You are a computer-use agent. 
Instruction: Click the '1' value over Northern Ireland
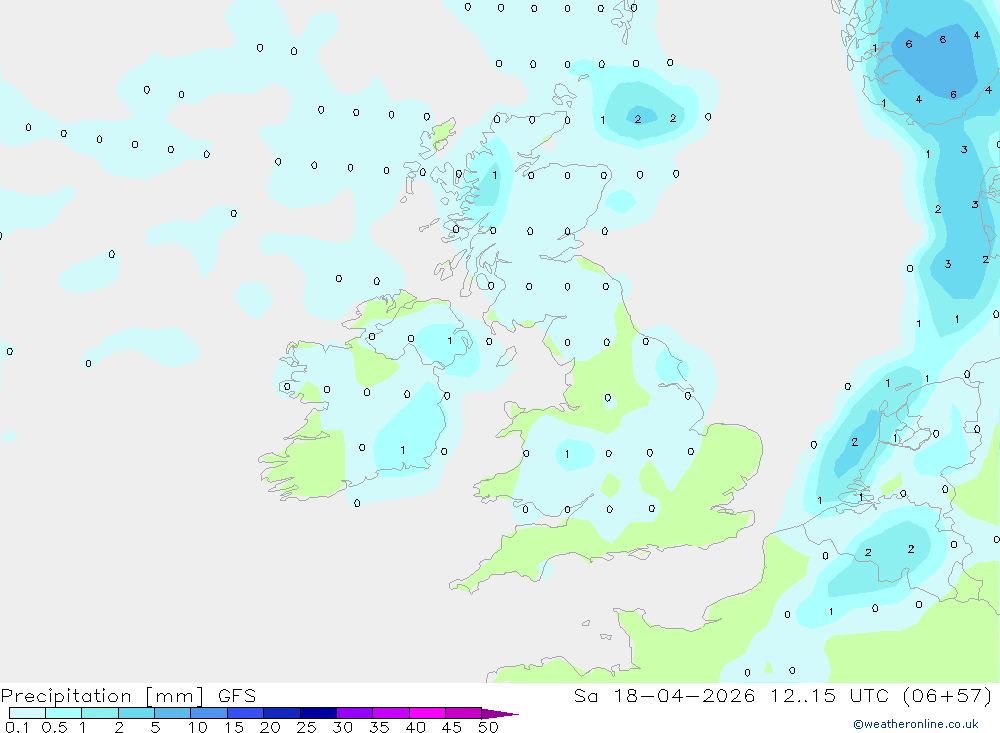450,341
